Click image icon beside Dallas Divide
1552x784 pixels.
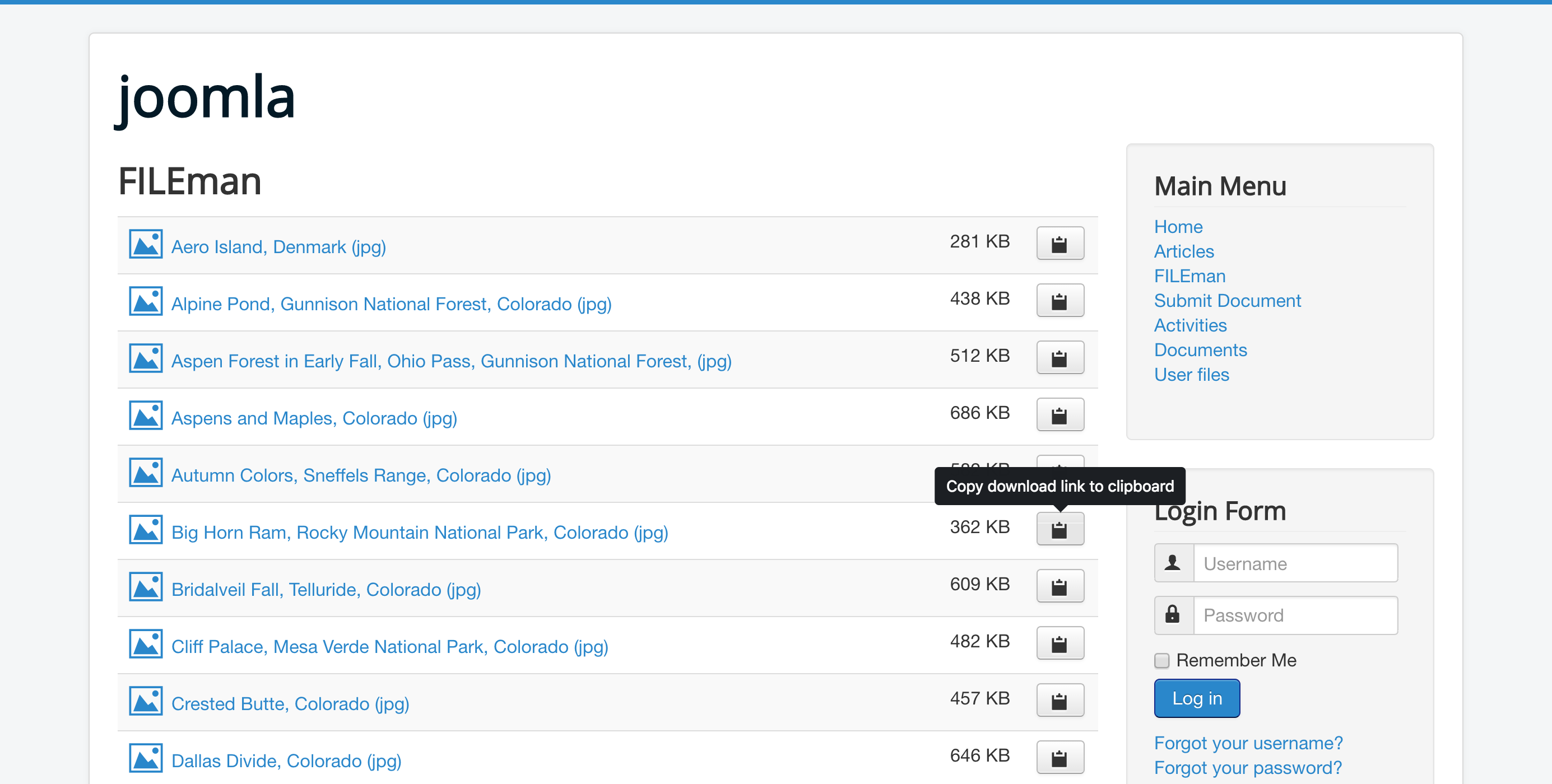(x=146, y=758)
